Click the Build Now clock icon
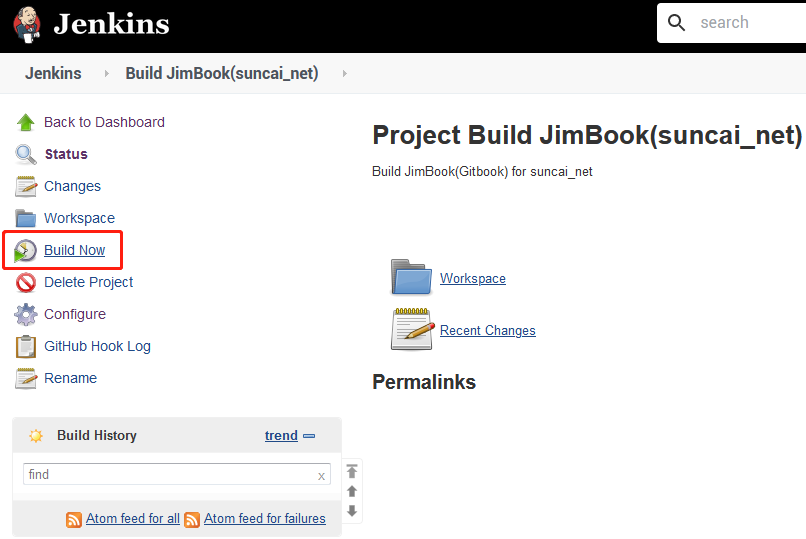Image resolution: width=806 pixels, height=539 pixels. tap(25, 251)
